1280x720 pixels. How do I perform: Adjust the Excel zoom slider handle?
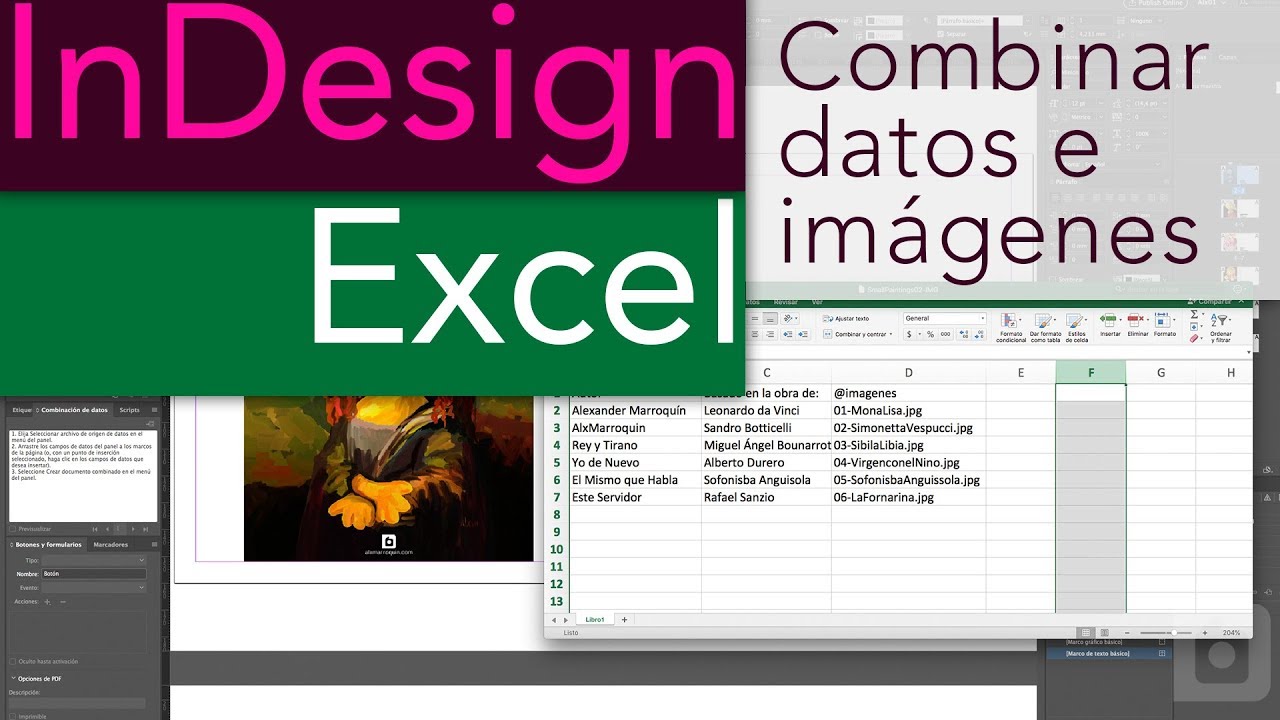(1174, 633)
